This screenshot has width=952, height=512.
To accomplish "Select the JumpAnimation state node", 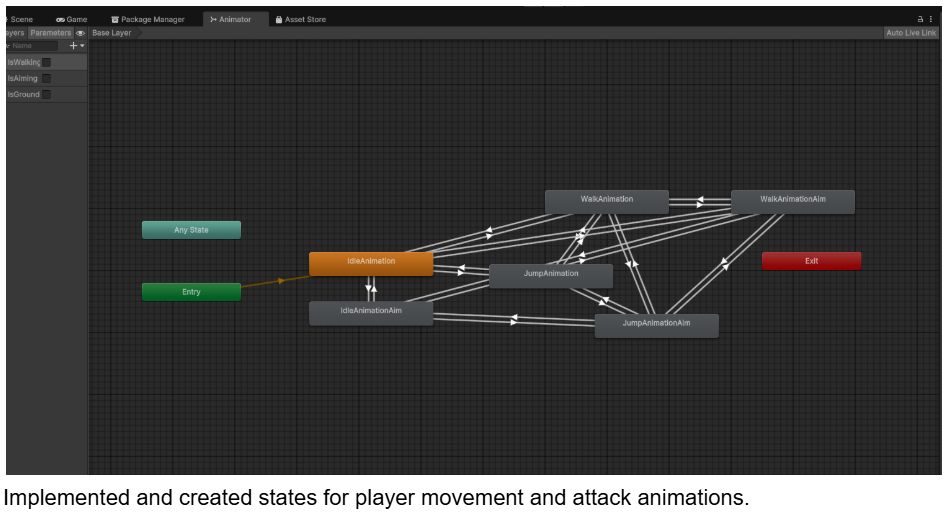I will 551,276.
